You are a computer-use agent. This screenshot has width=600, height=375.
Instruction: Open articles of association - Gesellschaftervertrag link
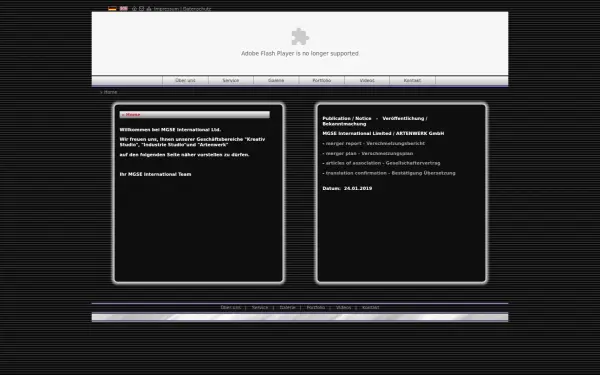pos(383,163)
